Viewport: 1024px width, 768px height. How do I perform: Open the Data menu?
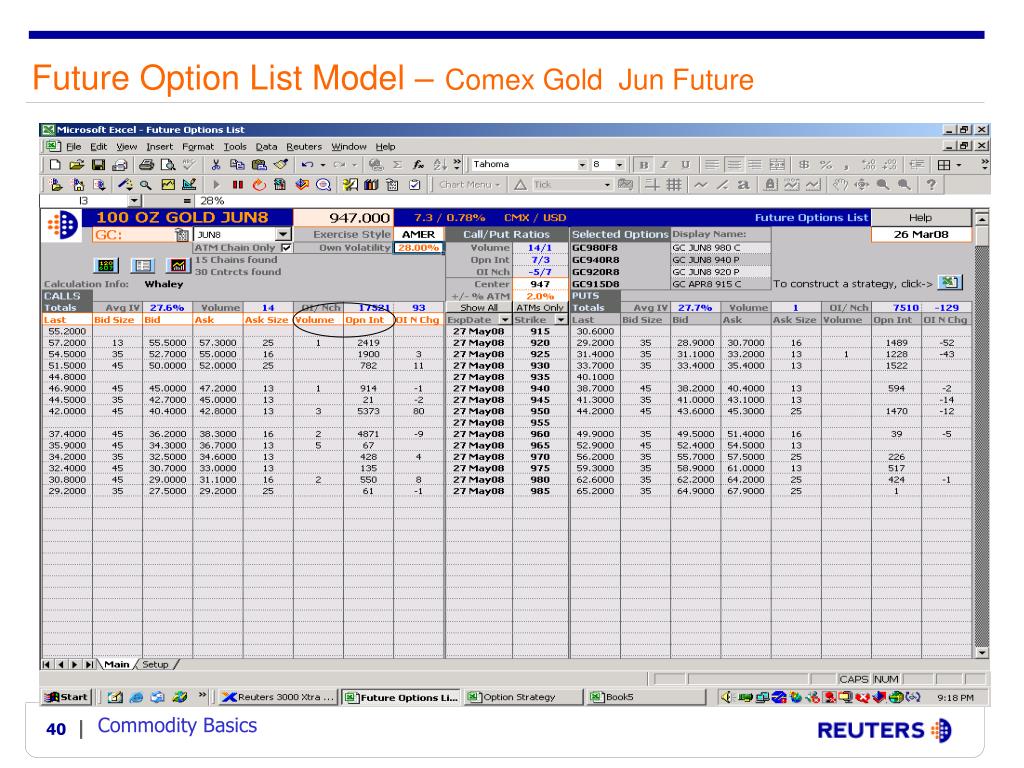click(266, 147)
